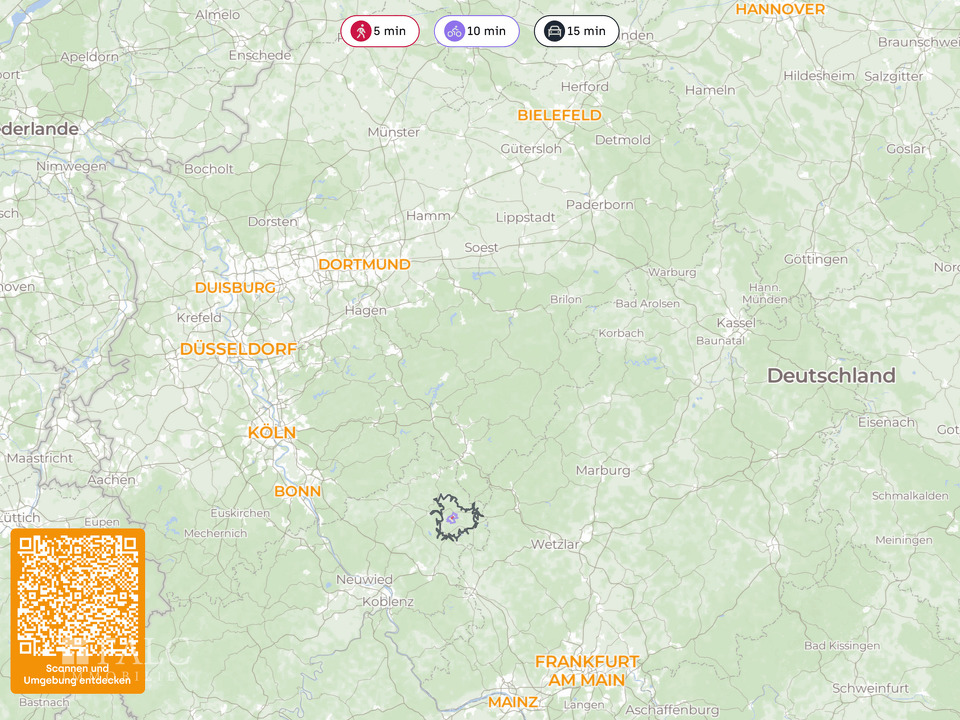
Task: Toggle the 15 min driving isochrone
Action: coord(576,31)
